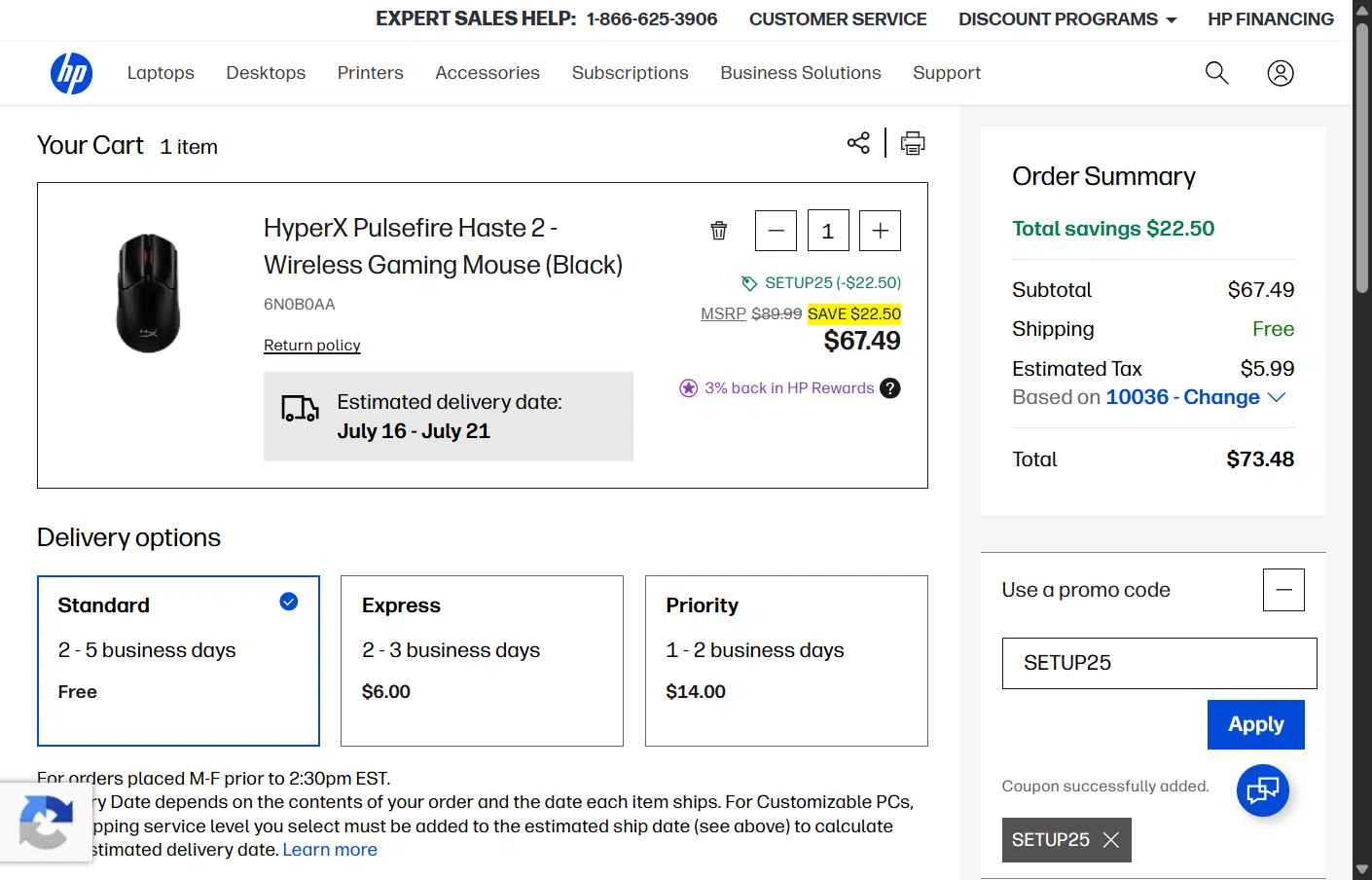The height and width of the screenshot is (880, 1372).
Task: Open the Printers menu
Action: coord(371,73)
